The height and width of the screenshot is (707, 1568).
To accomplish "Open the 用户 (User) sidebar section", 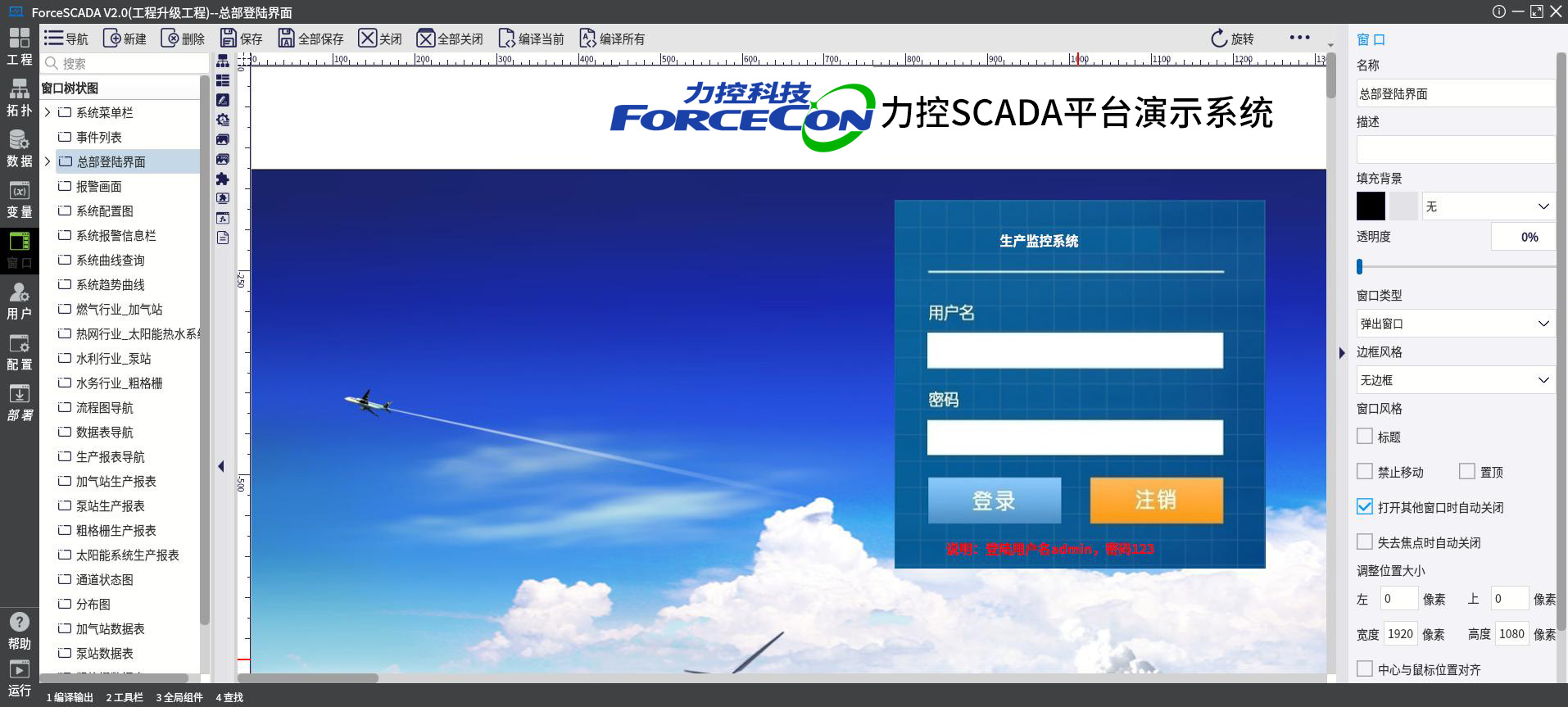I will point(20,301).
